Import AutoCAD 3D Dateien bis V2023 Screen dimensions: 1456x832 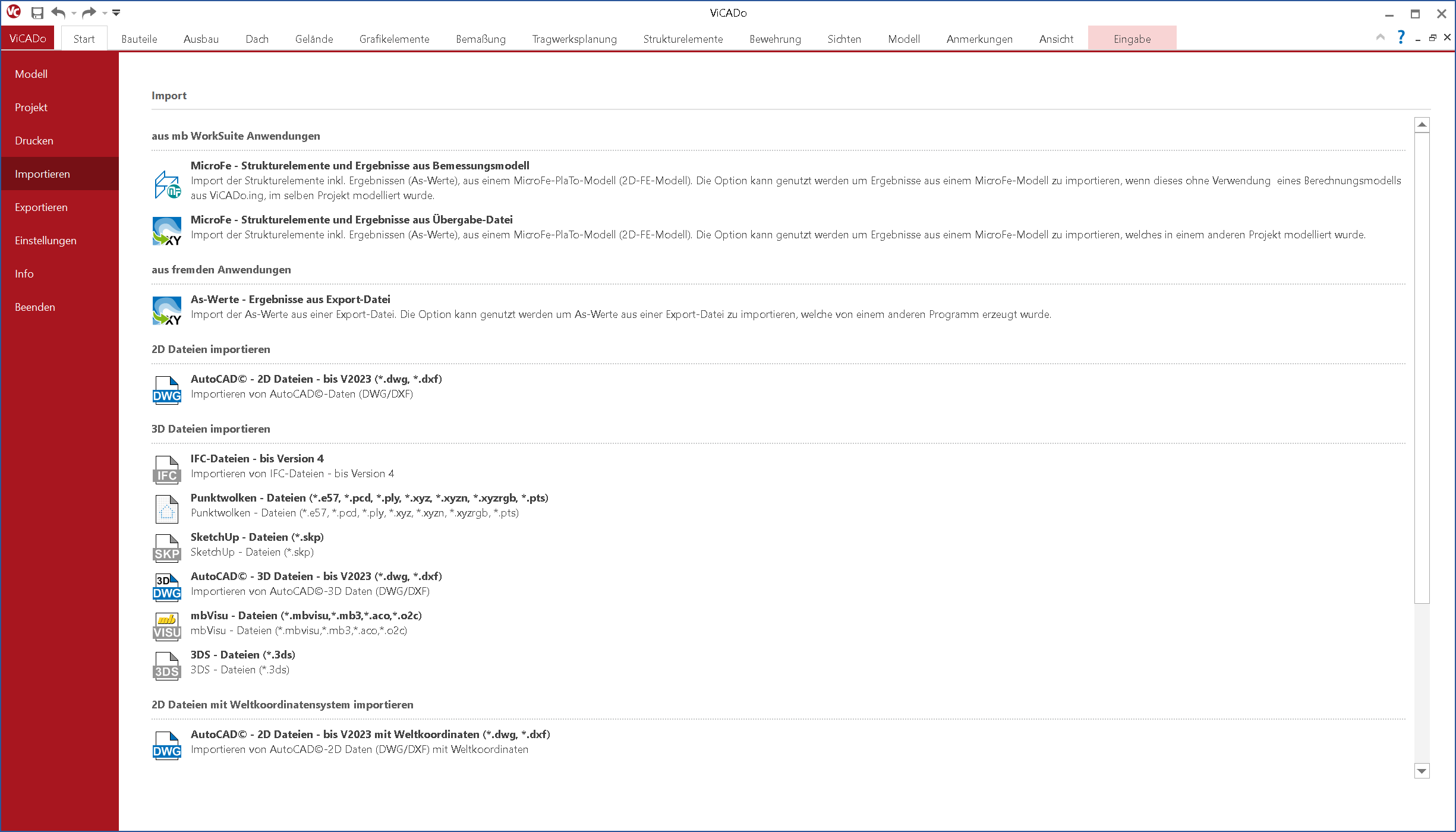click(x=316, y=576)
